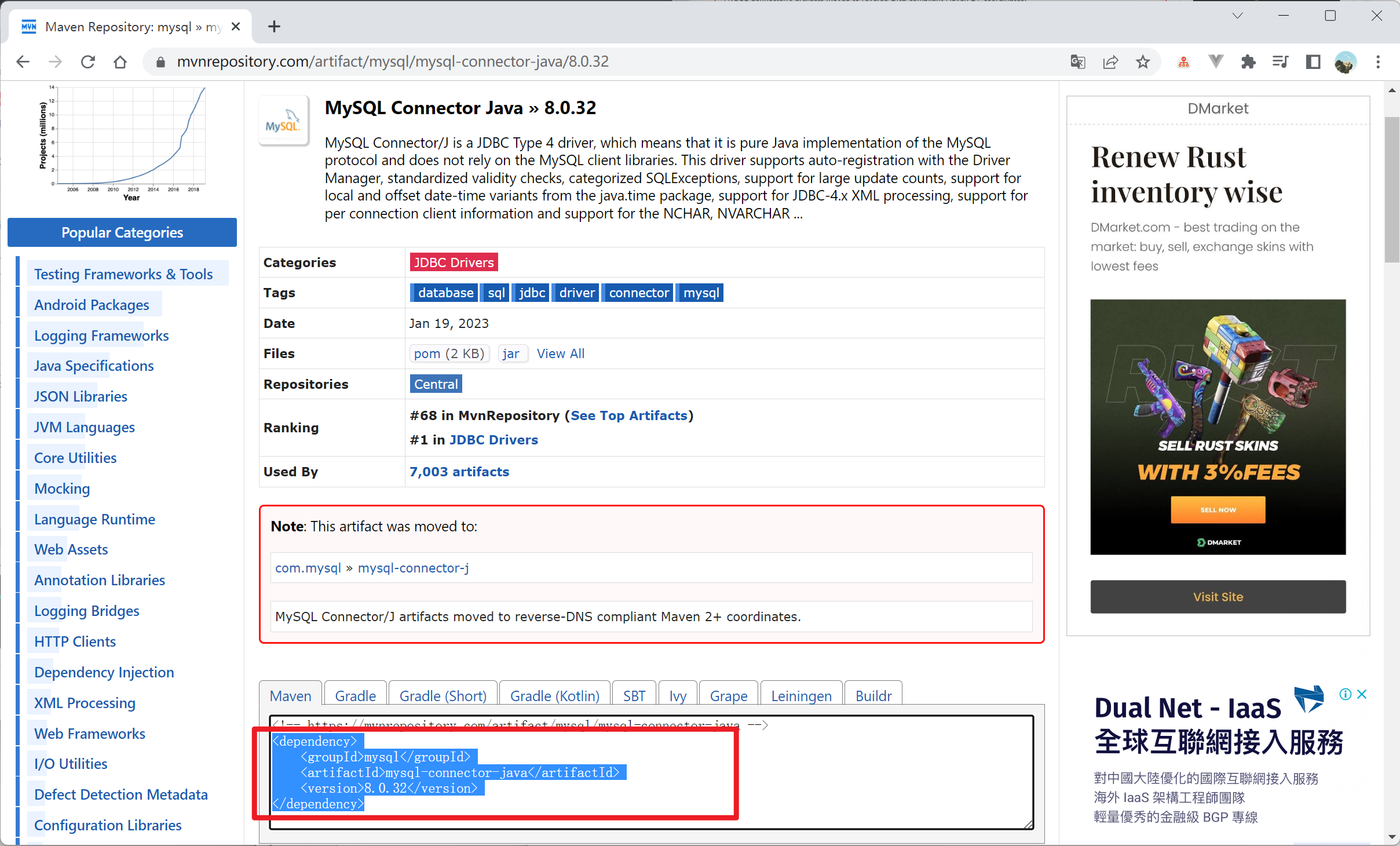The width and height of the screenshot is (1400, 846).
Task: Open JDBC Drivers ranking link
Action: pos(494,440)
